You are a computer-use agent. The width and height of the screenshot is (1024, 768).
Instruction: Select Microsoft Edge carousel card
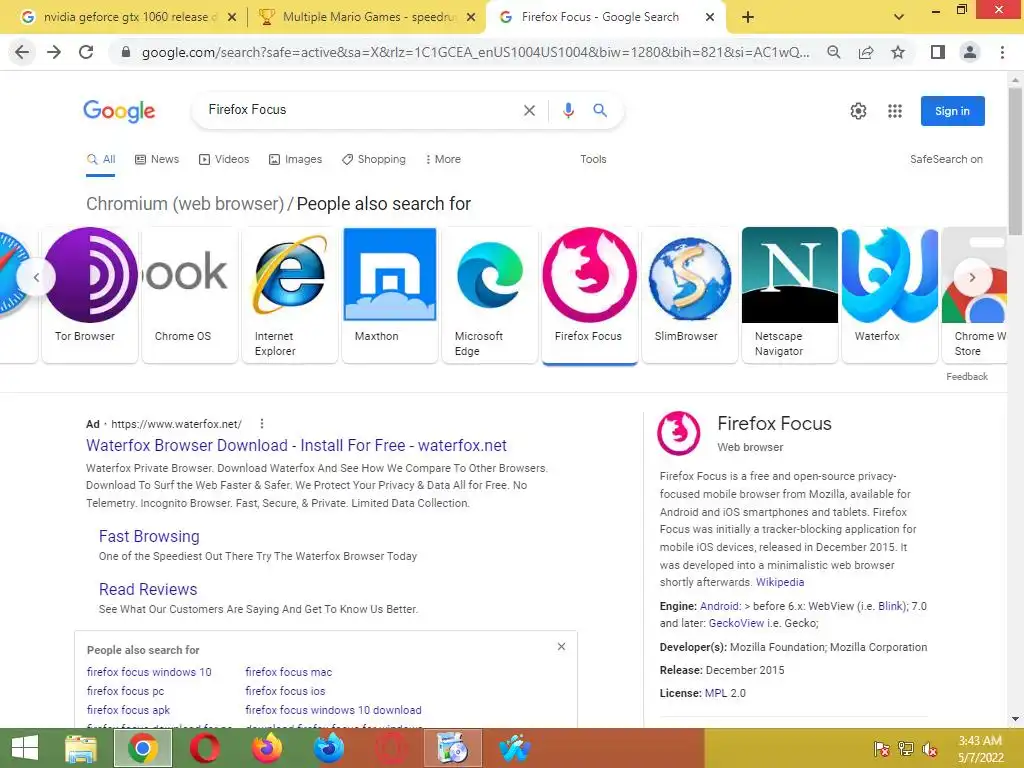point(490,295)
